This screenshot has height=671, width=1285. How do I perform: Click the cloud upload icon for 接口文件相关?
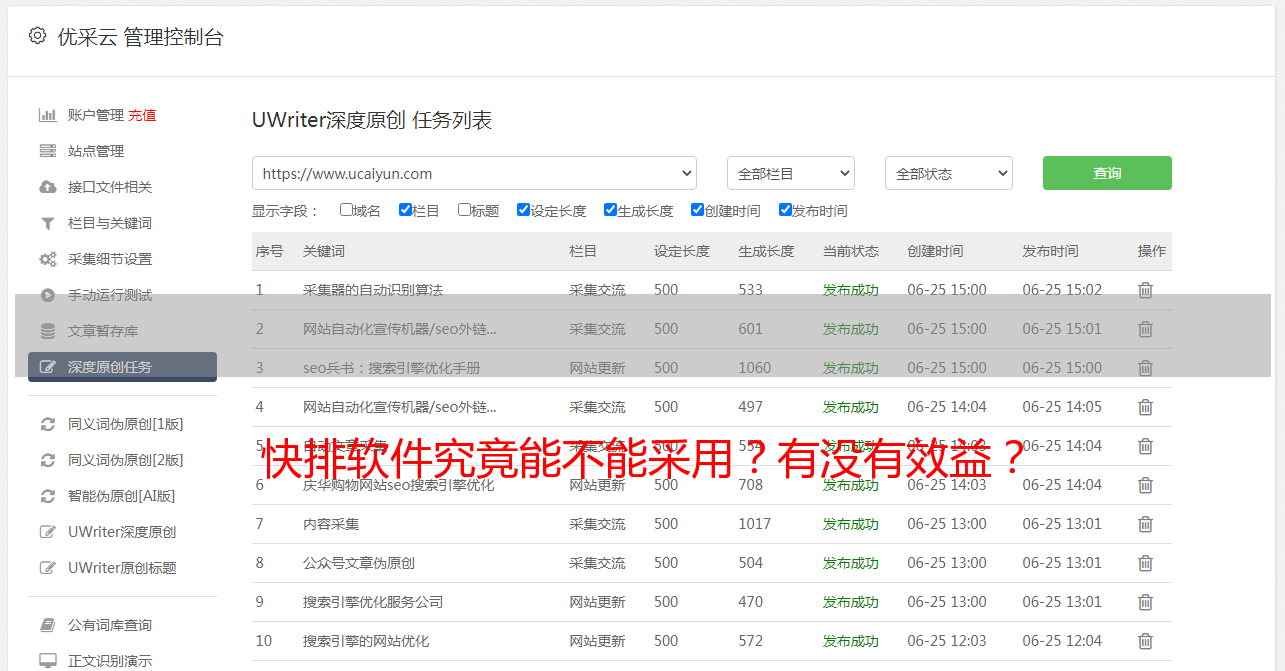(x=47, y=187)
